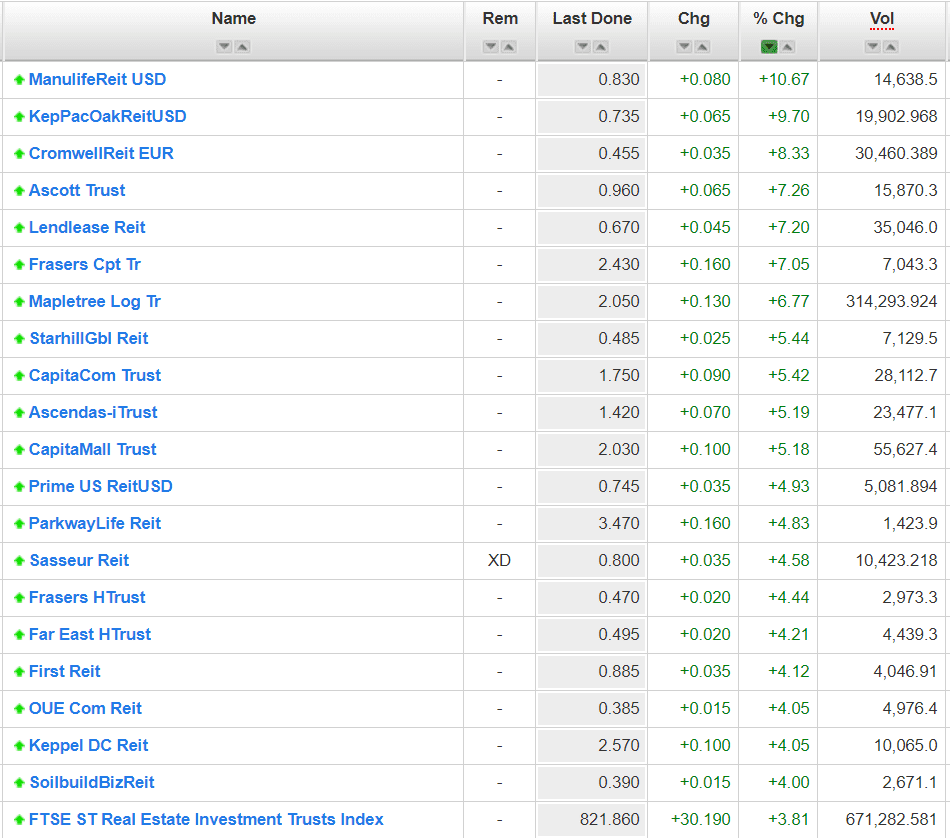
Task: Open KepPacOakReitUSD stock link
Action: pos(108,116)
